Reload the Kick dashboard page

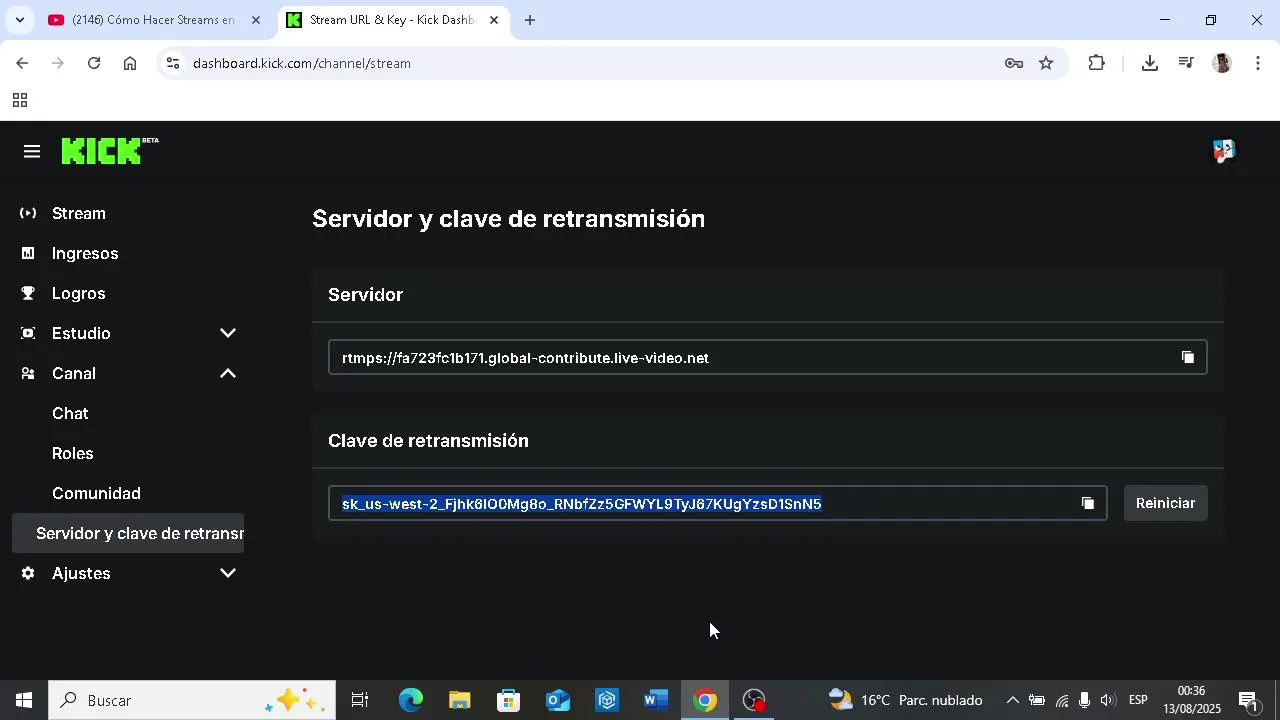click(x=94, y=63)
